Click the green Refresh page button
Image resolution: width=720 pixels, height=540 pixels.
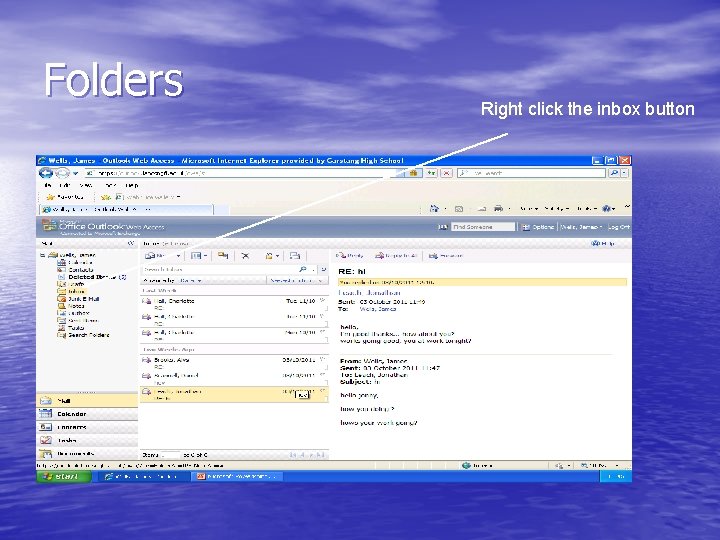pos(431,173)
